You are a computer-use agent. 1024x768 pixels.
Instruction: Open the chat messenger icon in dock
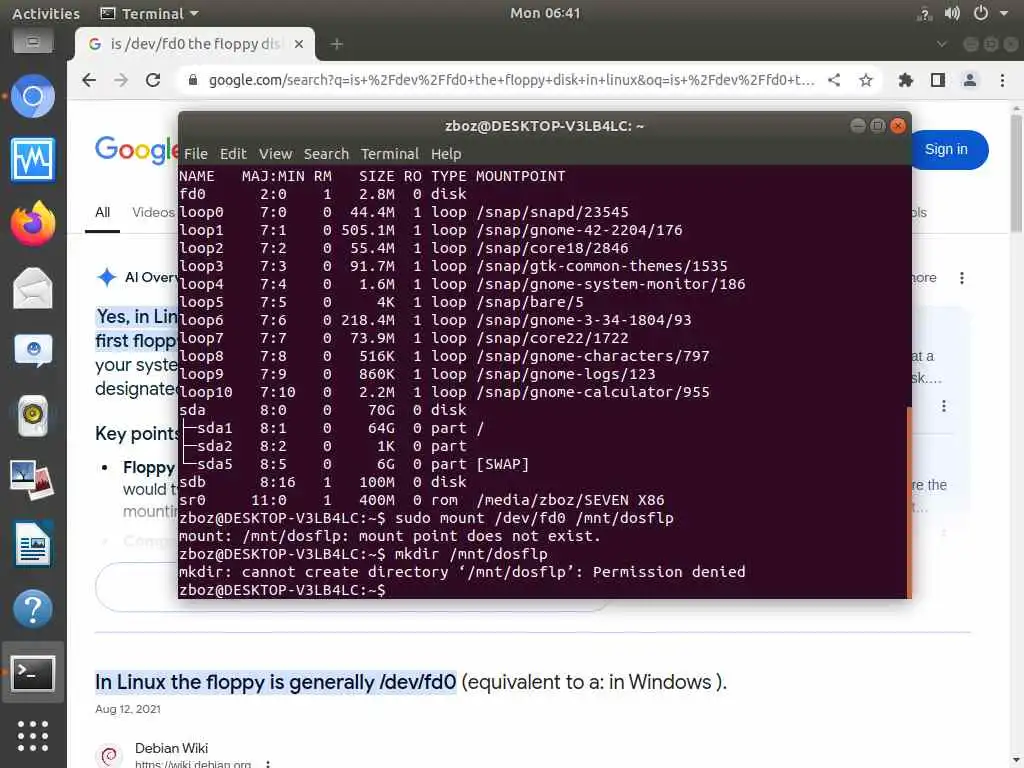(x=33, y=351)
